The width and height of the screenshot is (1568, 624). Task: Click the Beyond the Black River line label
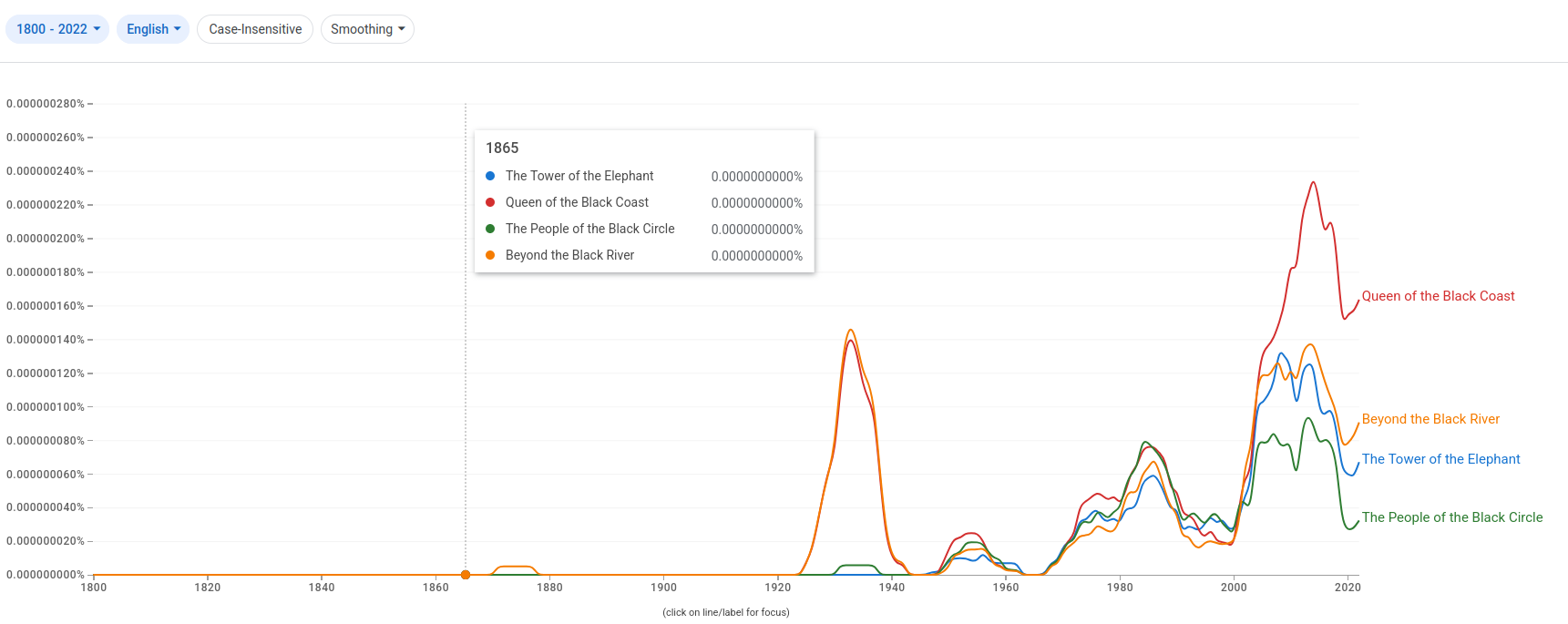click(x=1430, y=419)
